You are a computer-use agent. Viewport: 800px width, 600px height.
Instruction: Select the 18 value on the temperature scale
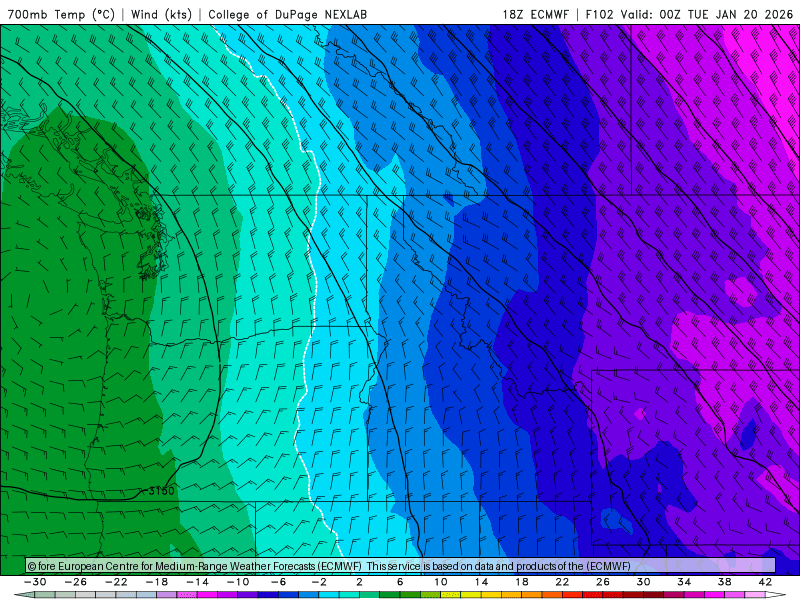(x=522, y=582)
